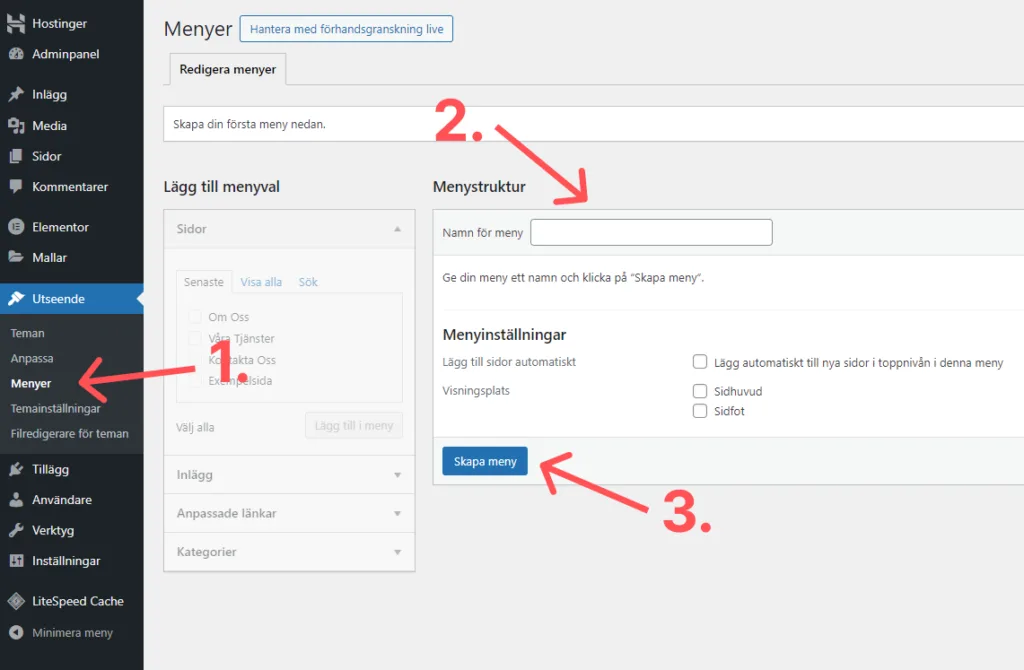Click the Elementor icon

tap(16, 227)
